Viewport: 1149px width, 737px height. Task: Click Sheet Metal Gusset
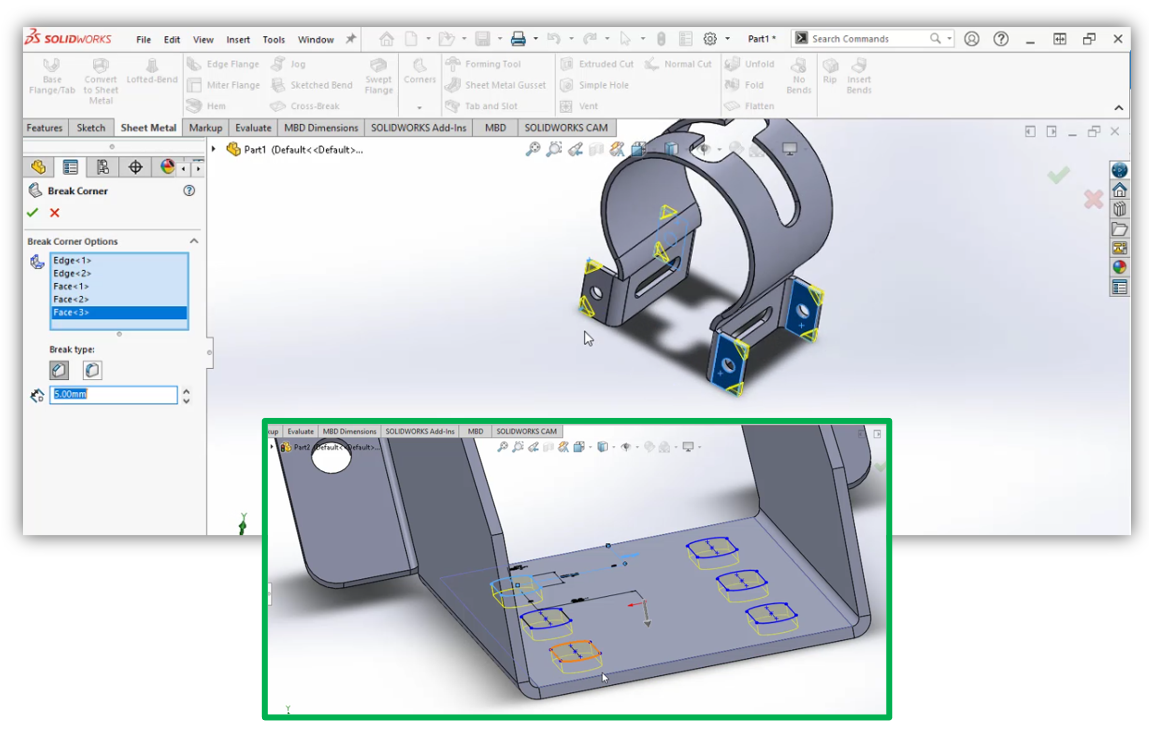496,85
